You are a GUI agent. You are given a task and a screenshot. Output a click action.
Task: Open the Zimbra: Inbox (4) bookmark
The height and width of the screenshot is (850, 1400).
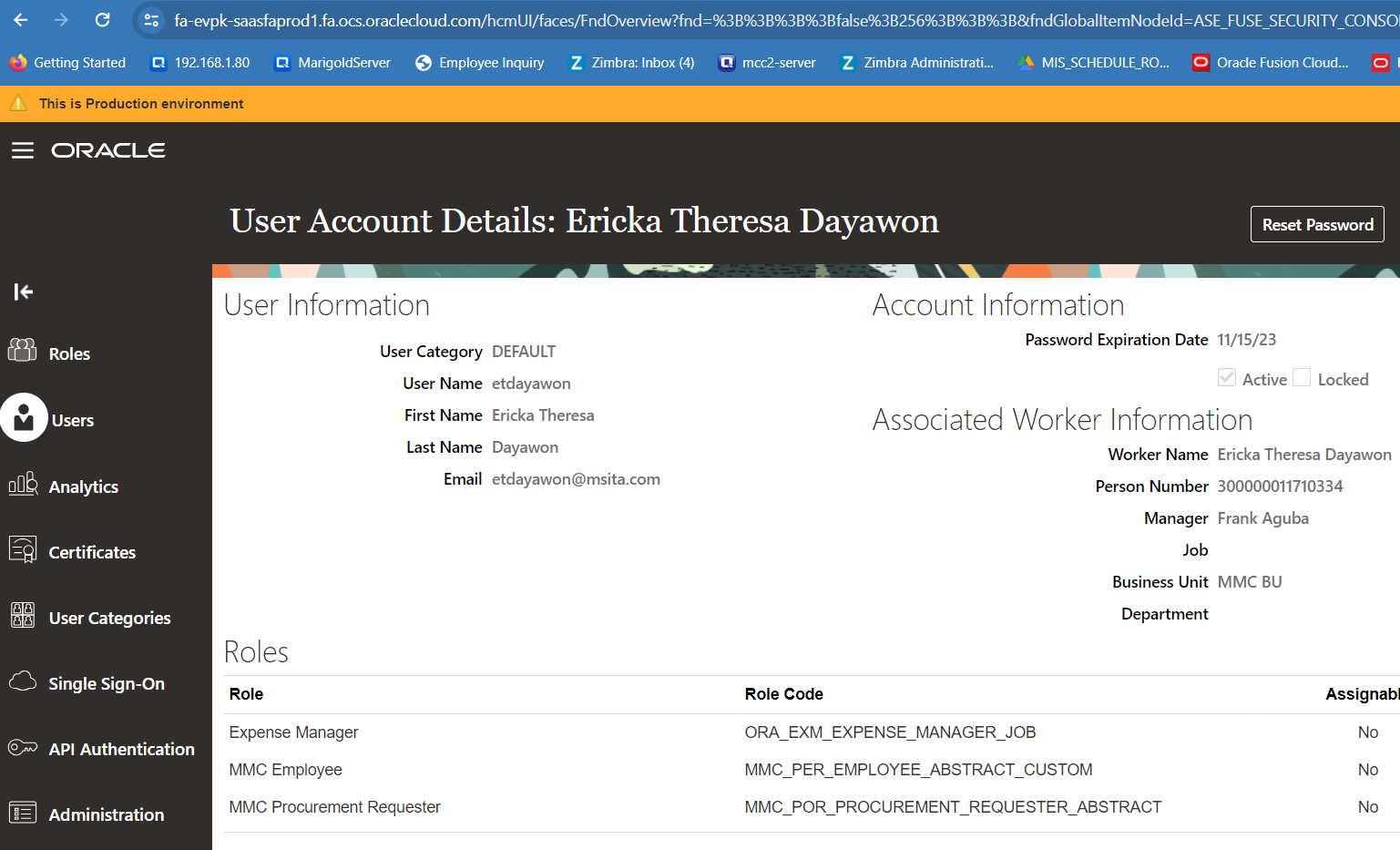632,63
